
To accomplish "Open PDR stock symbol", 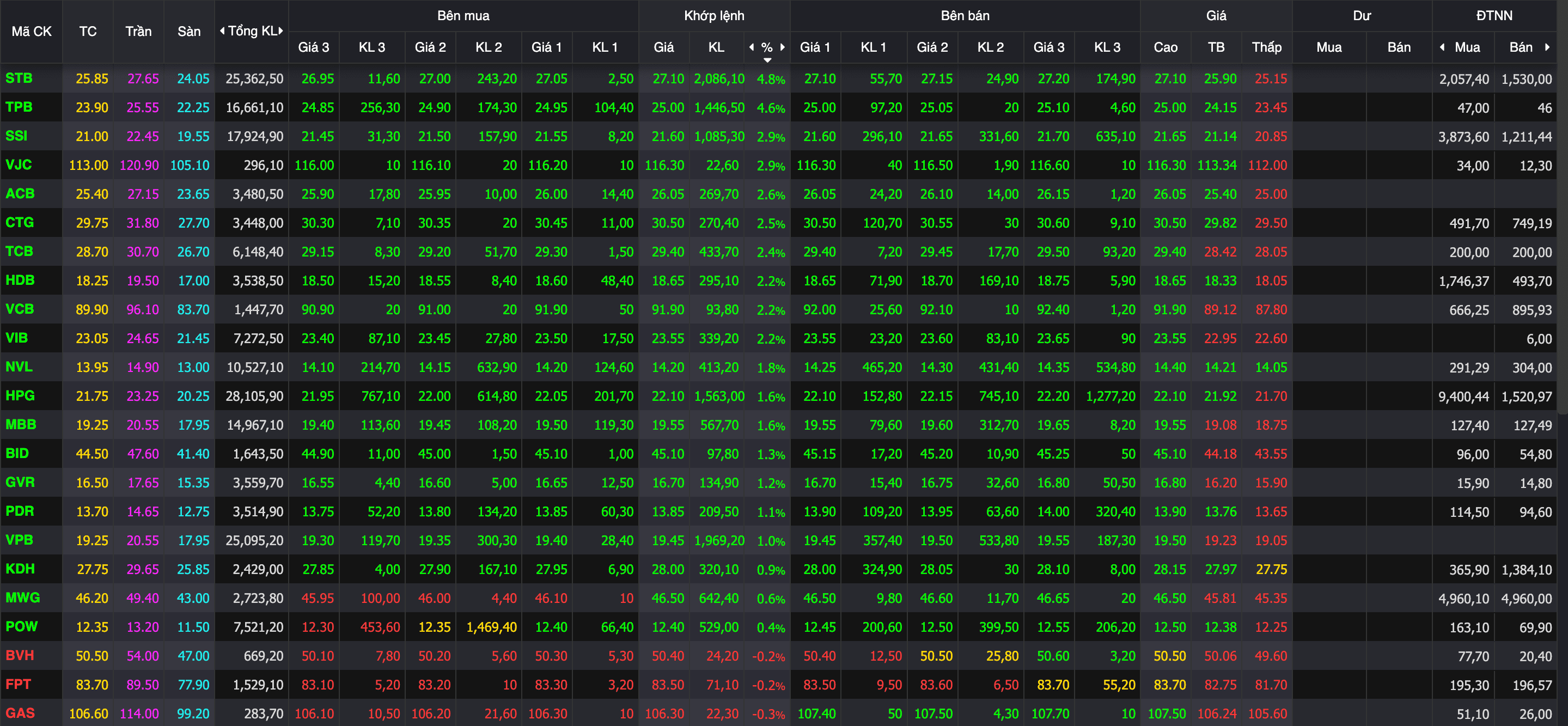I will point(20,510).
